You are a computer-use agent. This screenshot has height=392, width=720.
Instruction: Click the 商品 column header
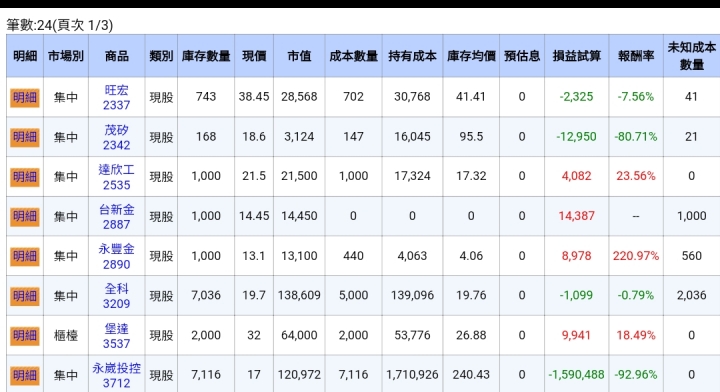pyautogui.click(x=117, y=56)
